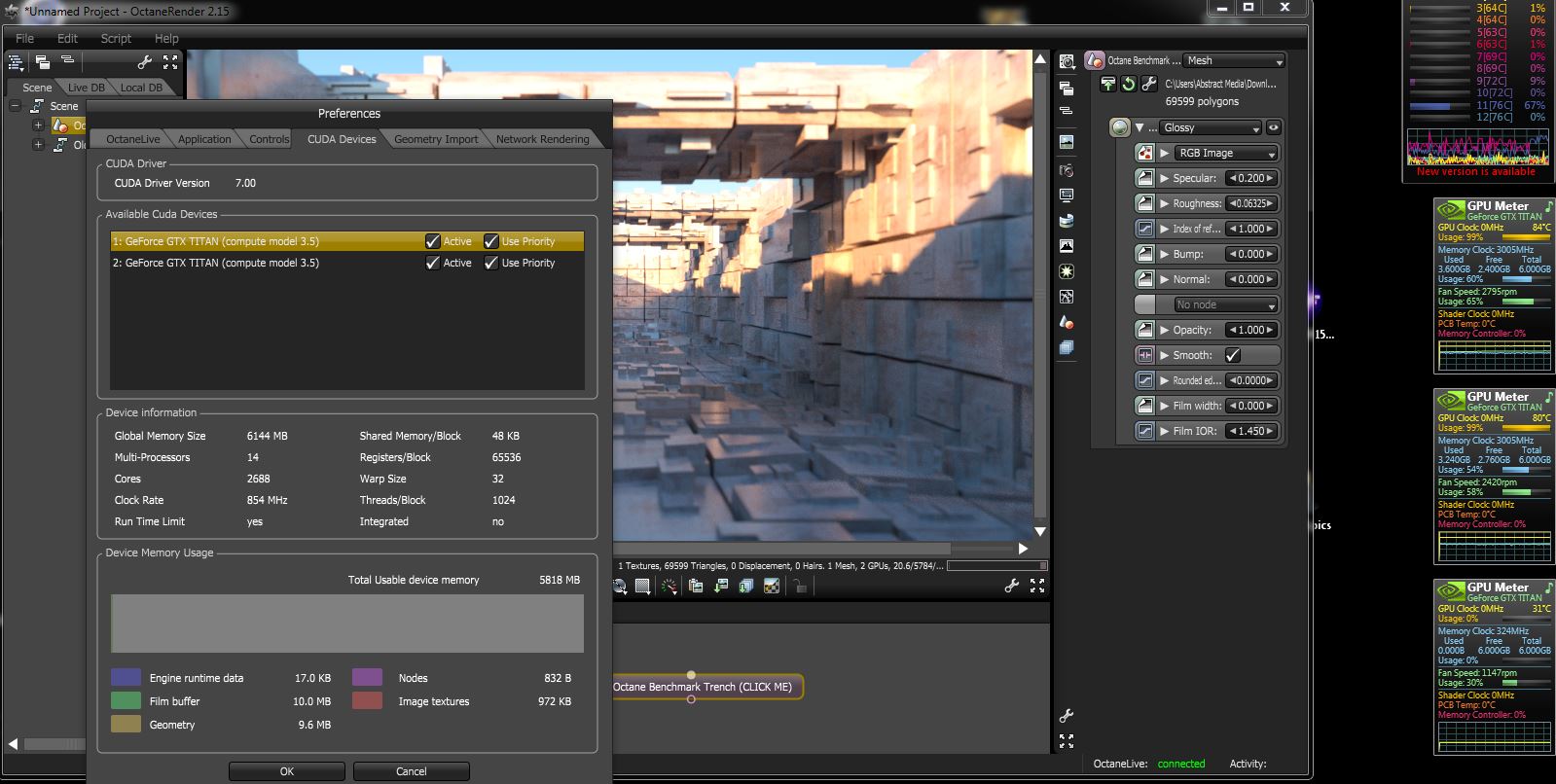1556x784 pixels.
Task: Click the Specular value slider field
Action: [x=1250, y=178]
